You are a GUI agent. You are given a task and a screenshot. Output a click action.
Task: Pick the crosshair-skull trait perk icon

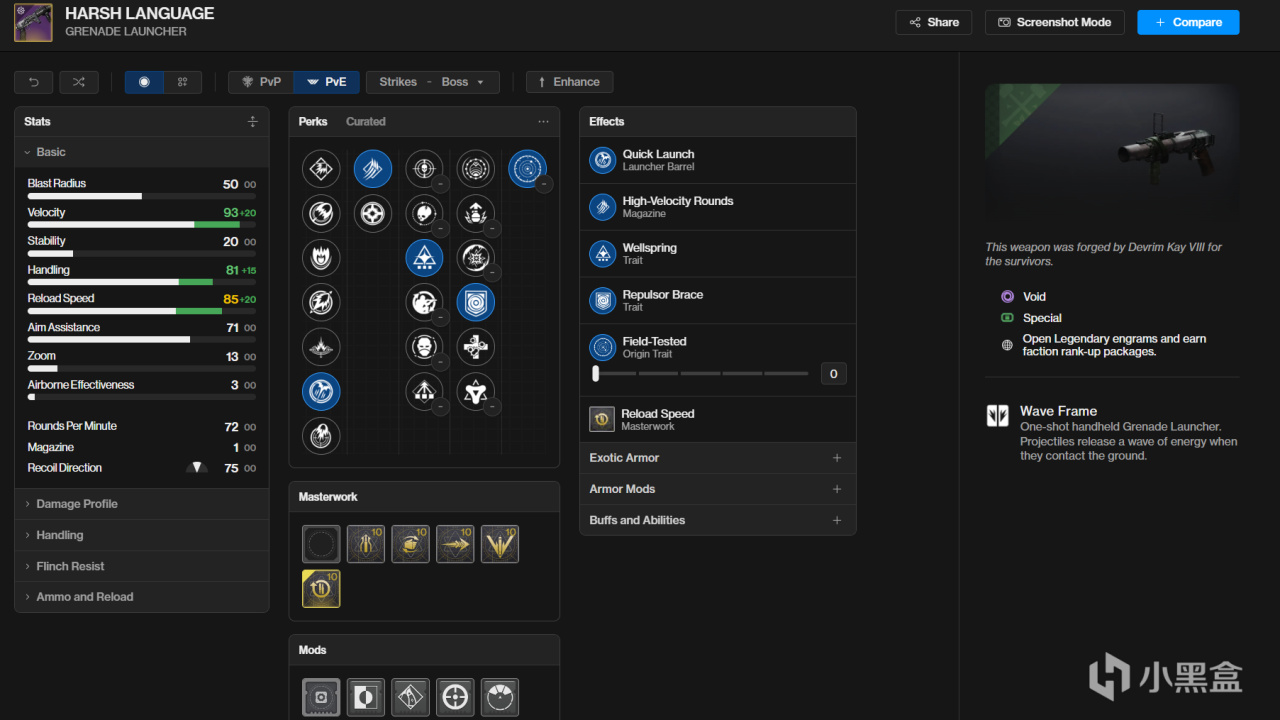click(424, 169)
